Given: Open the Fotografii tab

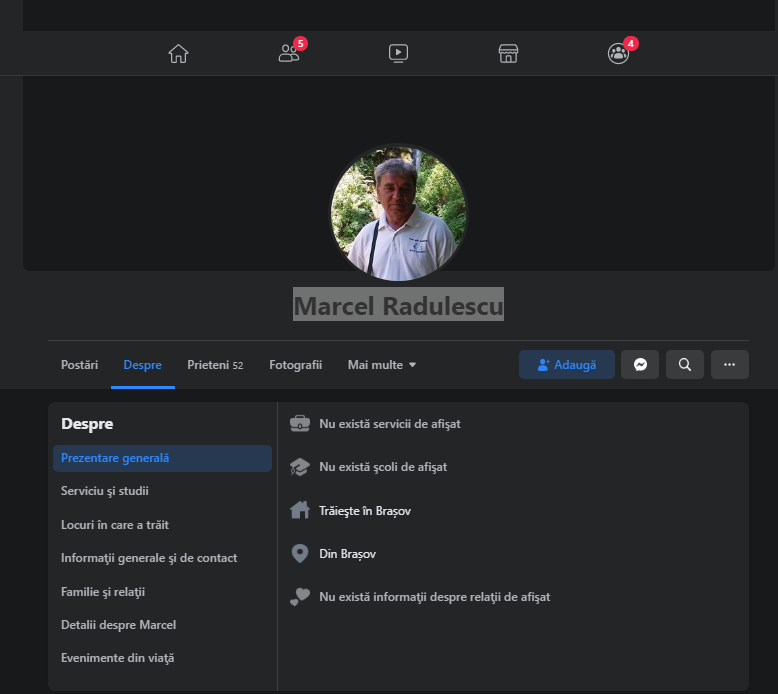Looking at the screenshot, I should coord(295,365).
